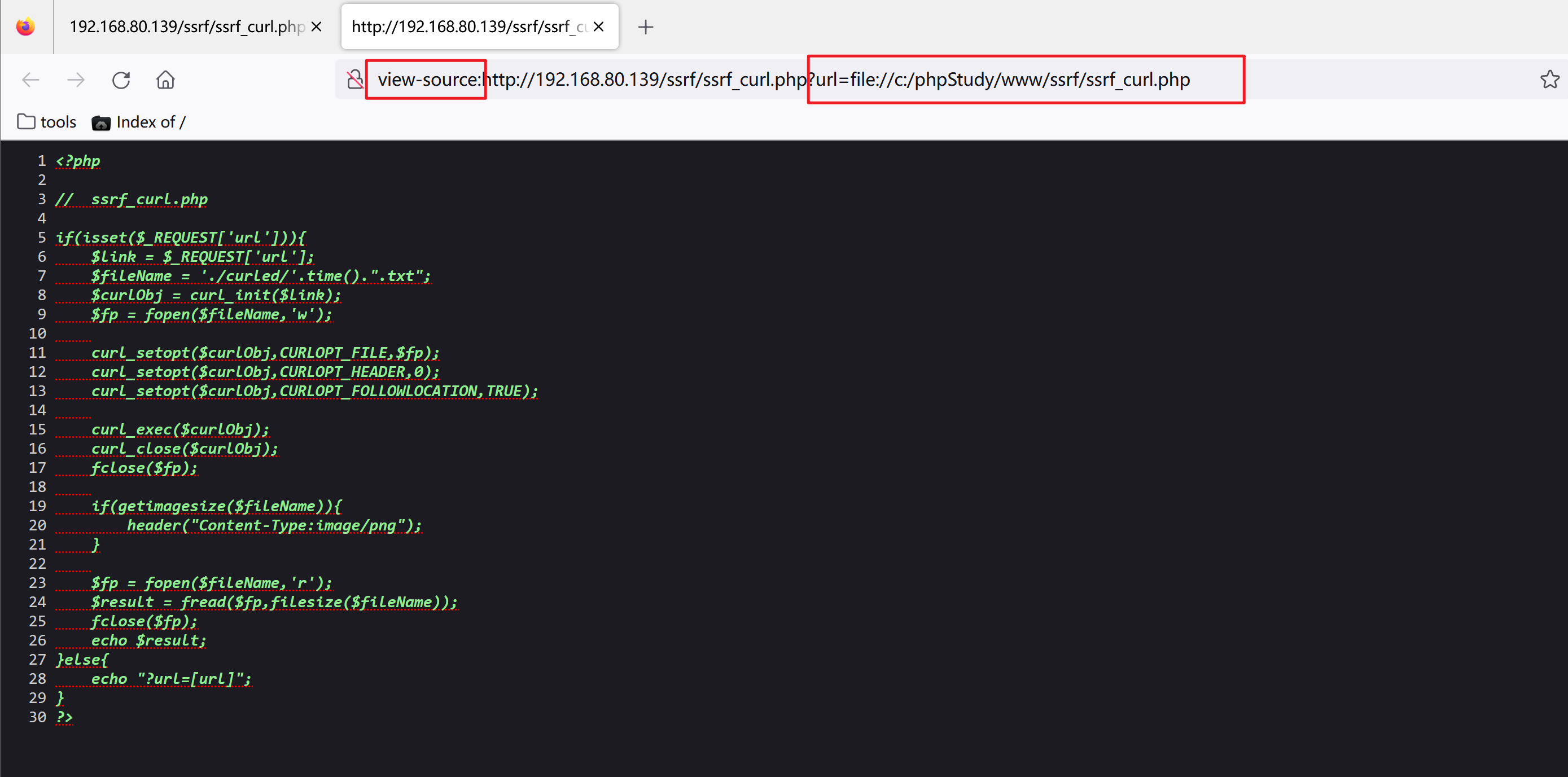
Task: Click line 'if(getimagesize($fileName)){'
Action: click(216, 506)
